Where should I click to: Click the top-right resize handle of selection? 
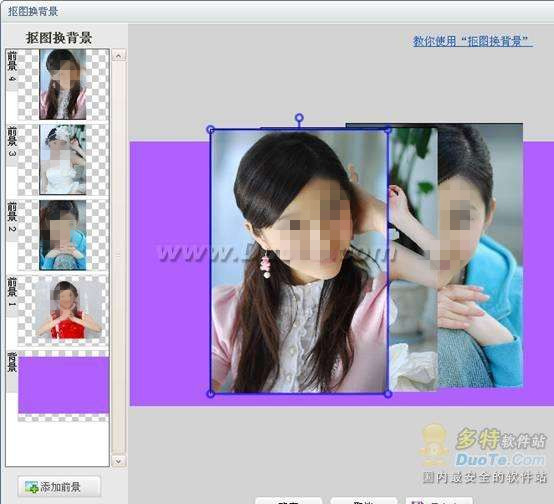pos(388,130)
